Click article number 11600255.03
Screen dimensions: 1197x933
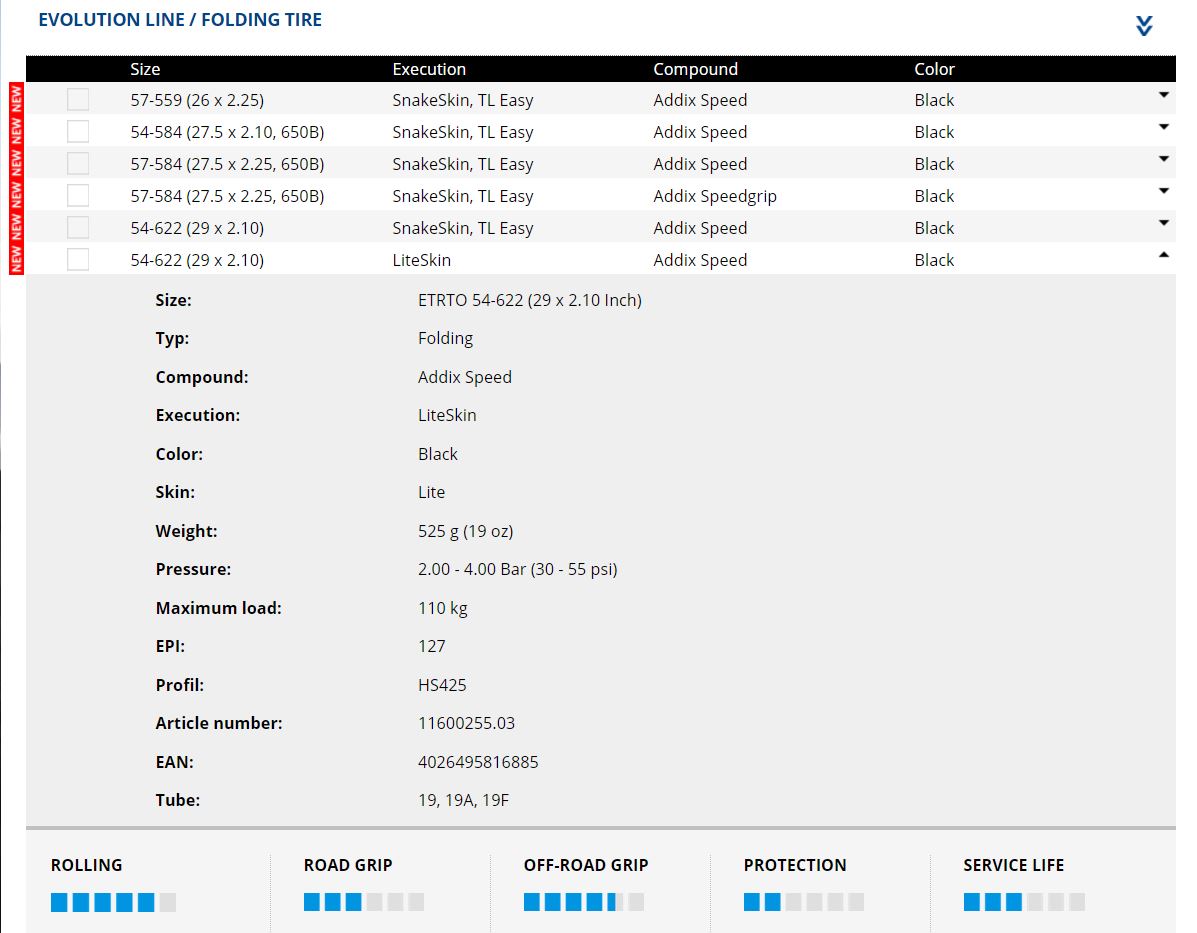(x=466, y=723)
